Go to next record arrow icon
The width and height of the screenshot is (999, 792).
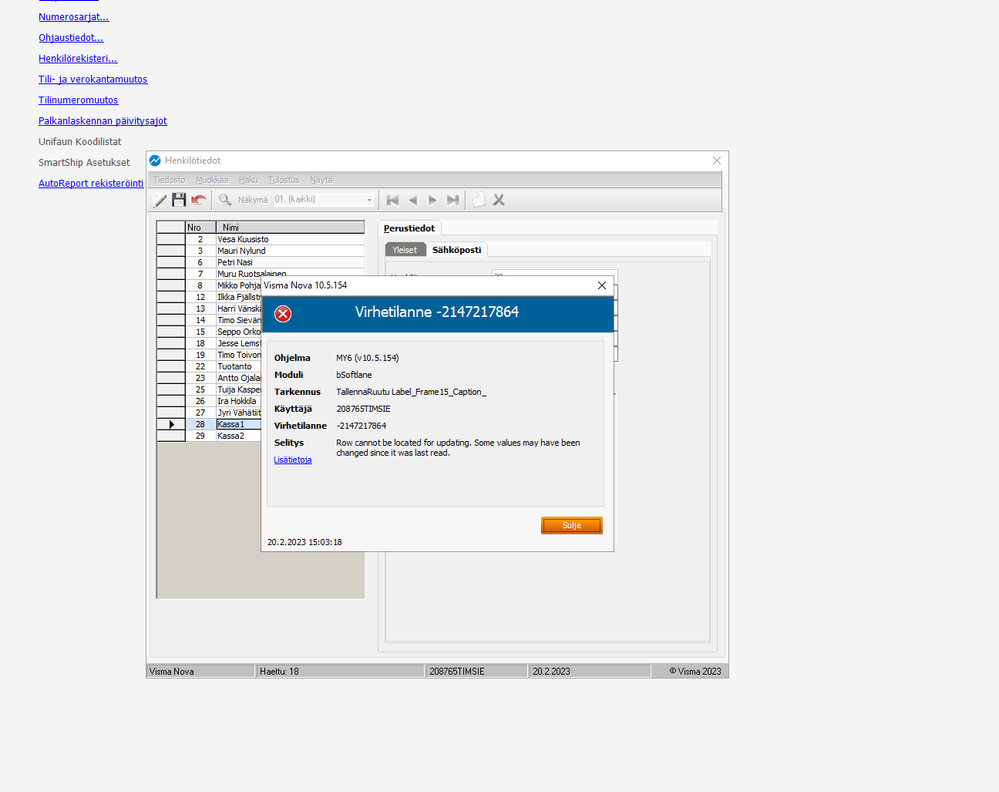pyautogui.click(x=433, y=200)
